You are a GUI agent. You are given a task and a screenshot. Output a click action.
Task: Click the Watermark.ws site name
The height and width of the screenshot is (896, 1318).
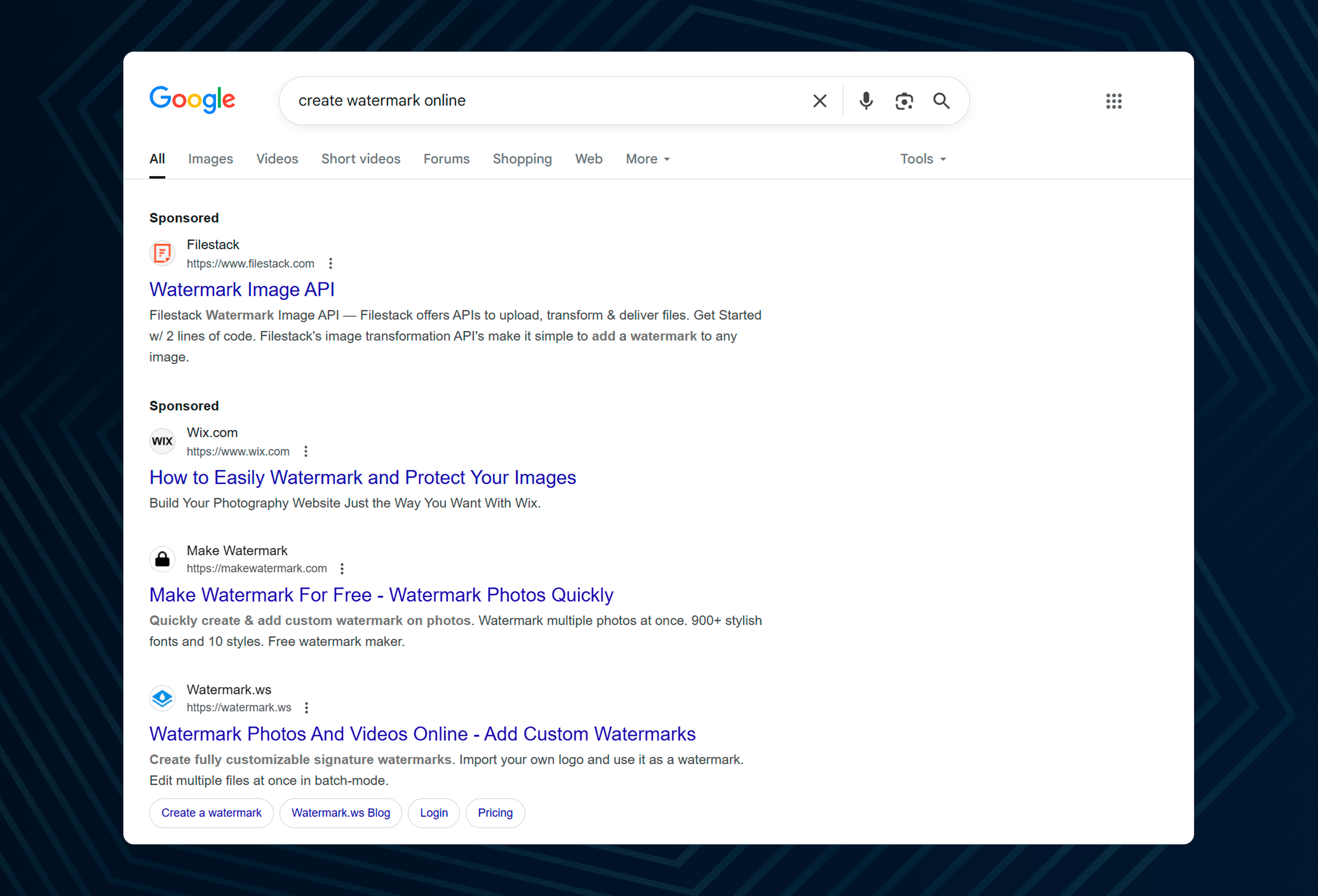pyautogui.click(x=229, y=689)
